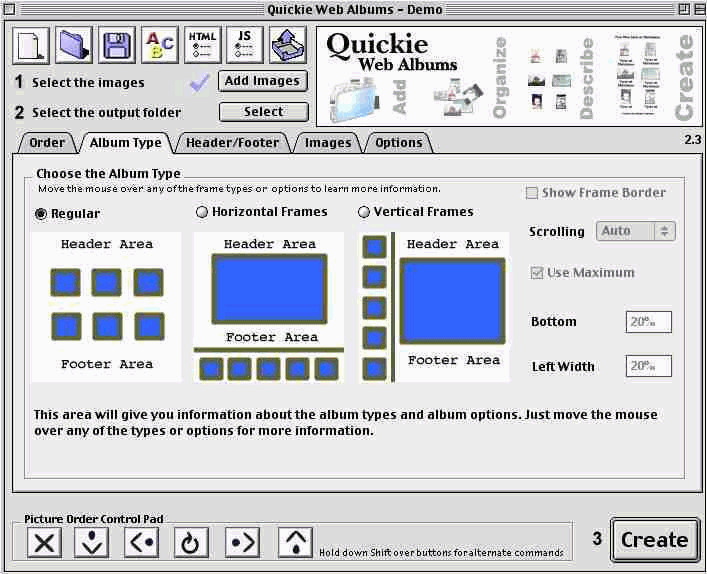Open the Header/Footer tab
Viewport: 707px width, 574px height.
pyautogui.click(x=232, y=143)
